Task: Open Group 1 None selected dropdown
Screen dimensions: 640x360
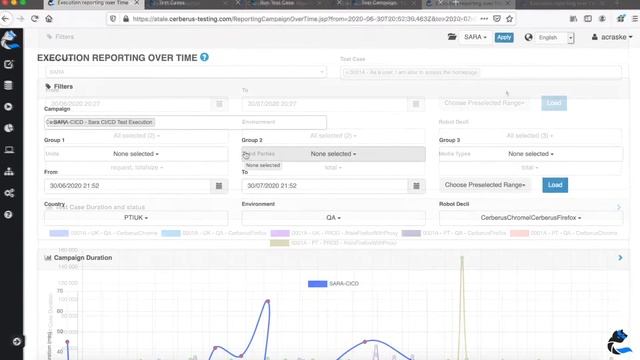Action: [136, 154]
